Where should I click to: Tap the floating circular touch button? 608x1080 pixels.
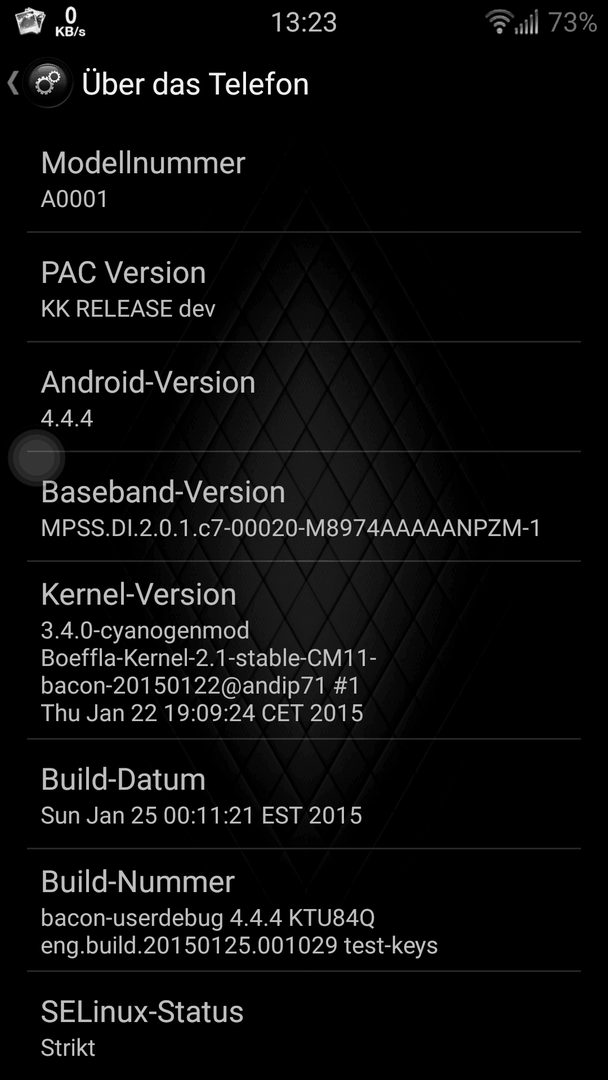(36, 458)
